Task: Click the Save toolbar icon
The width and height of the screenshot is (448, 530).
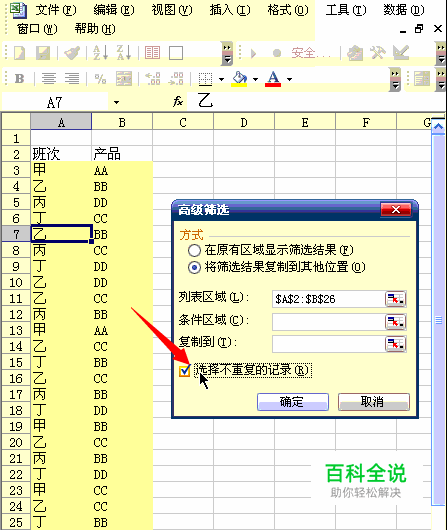Action: [x=43, y=53]
